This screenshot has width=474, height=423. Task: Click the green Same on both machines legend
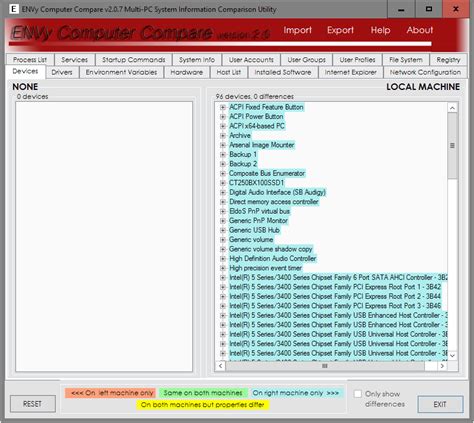(203, 393)
